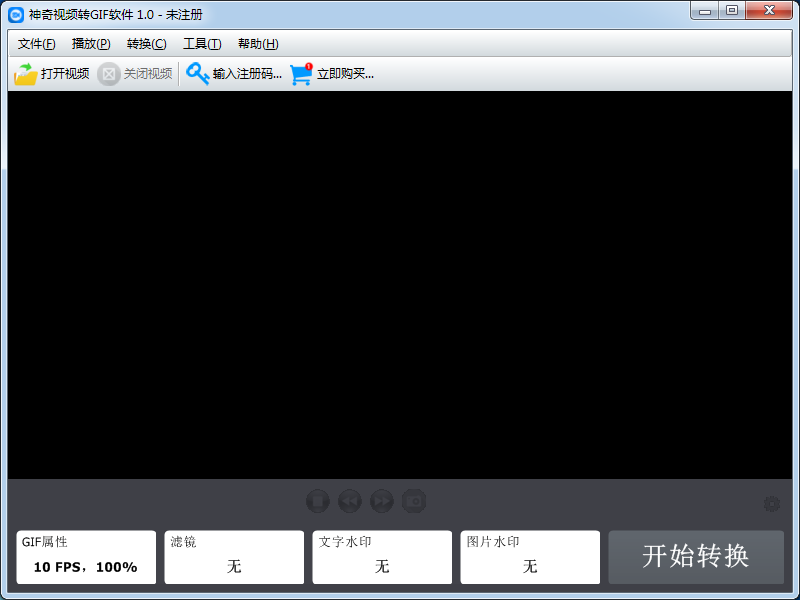
Task: Click the key icon to enter registration code
Action: point(197,73)
